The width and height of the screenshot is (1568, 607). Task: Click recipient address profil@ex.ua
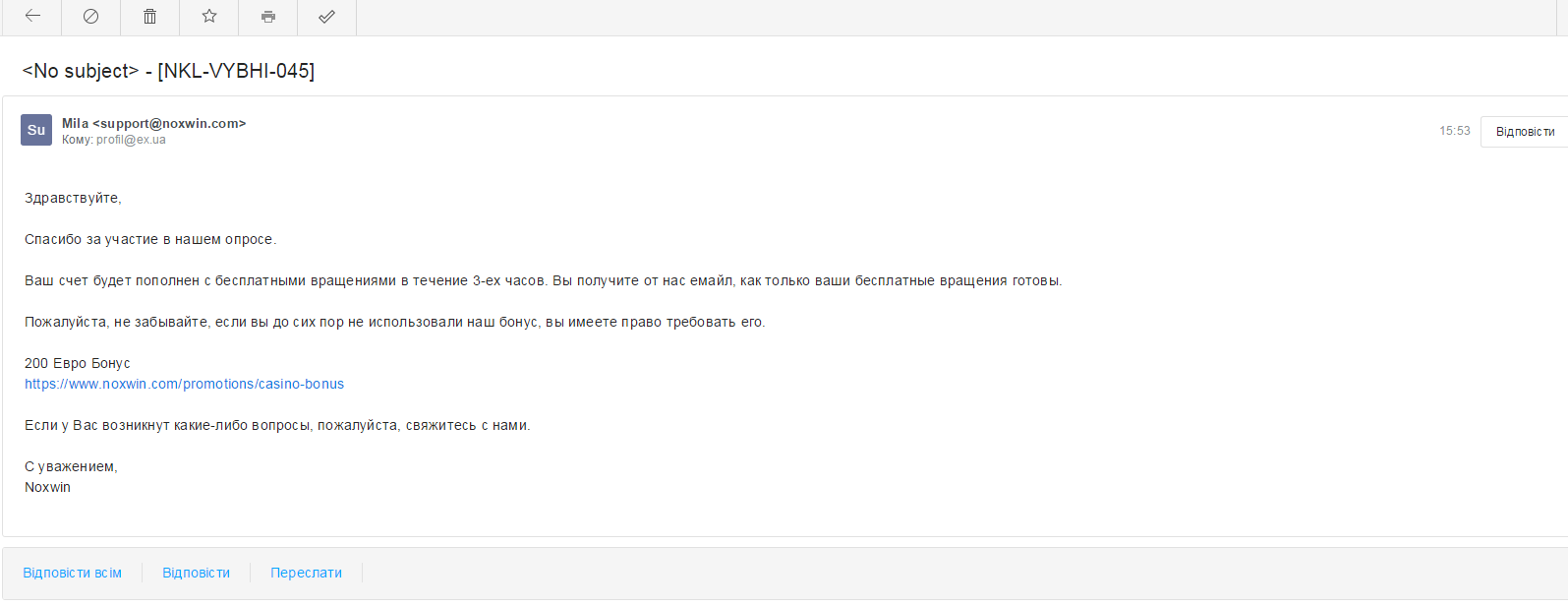coord(131,140)
